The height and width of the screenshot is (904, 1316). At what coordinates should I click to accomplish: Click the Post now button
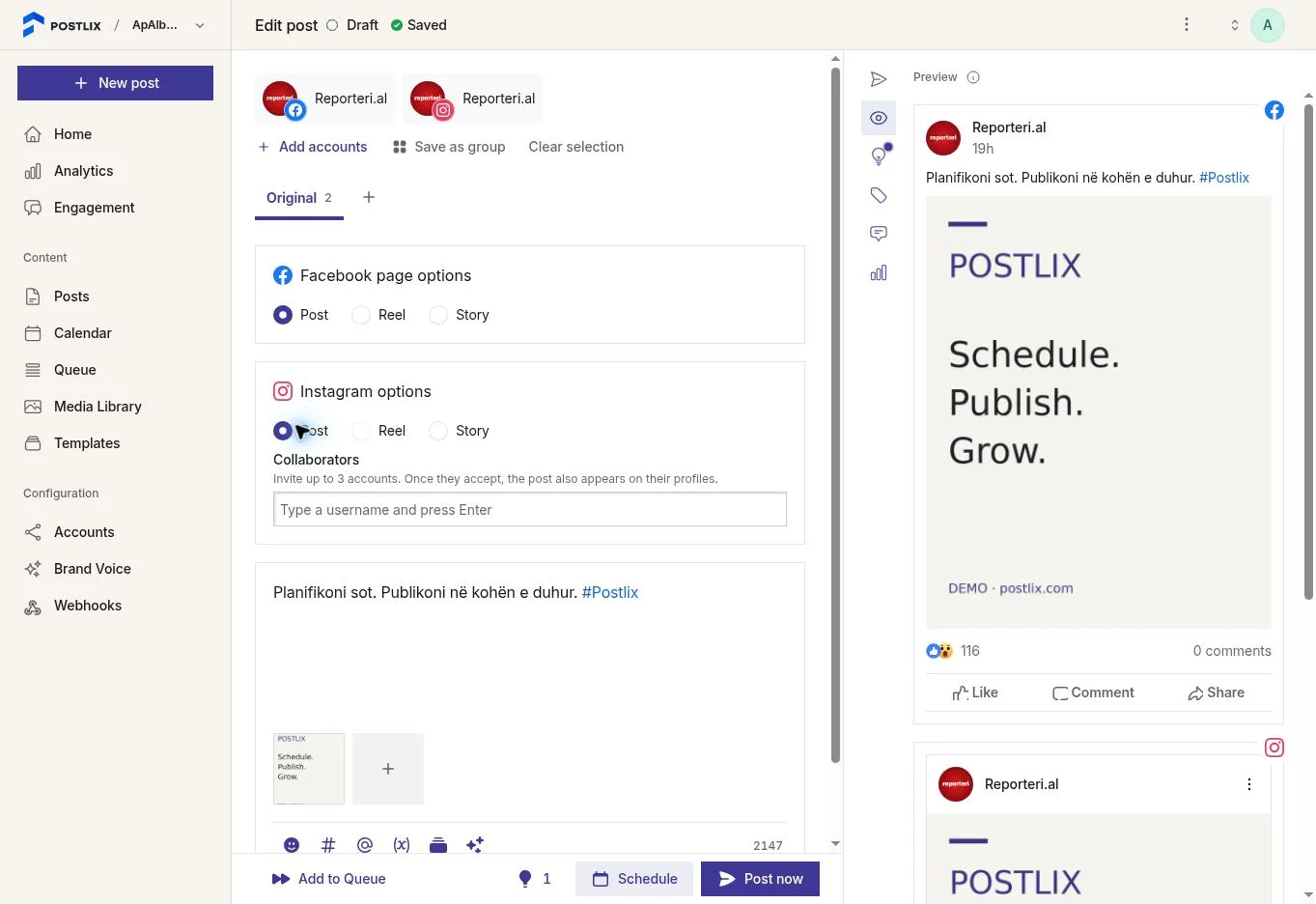[x=760, y=879]
